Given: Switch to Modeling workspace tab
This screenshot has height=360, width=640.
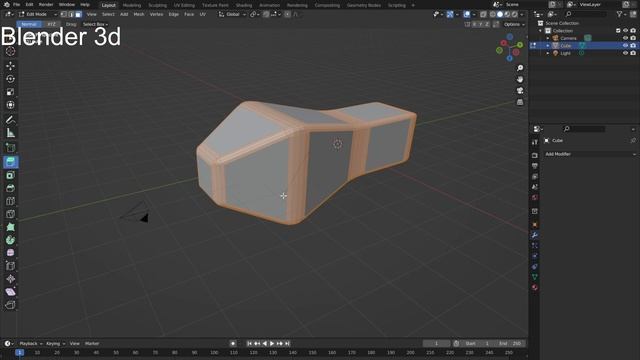Looking at the screenshot, I should click(132, 5).
